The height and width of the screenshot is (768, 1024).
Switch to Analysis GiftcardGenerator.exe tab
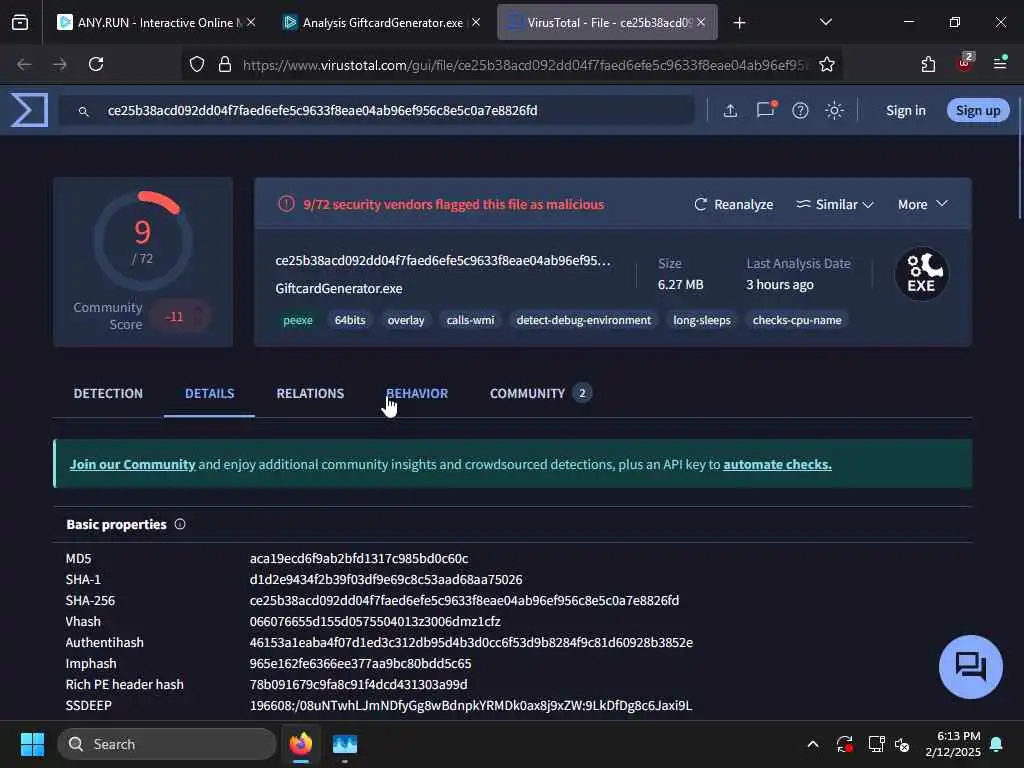(382, 23)
